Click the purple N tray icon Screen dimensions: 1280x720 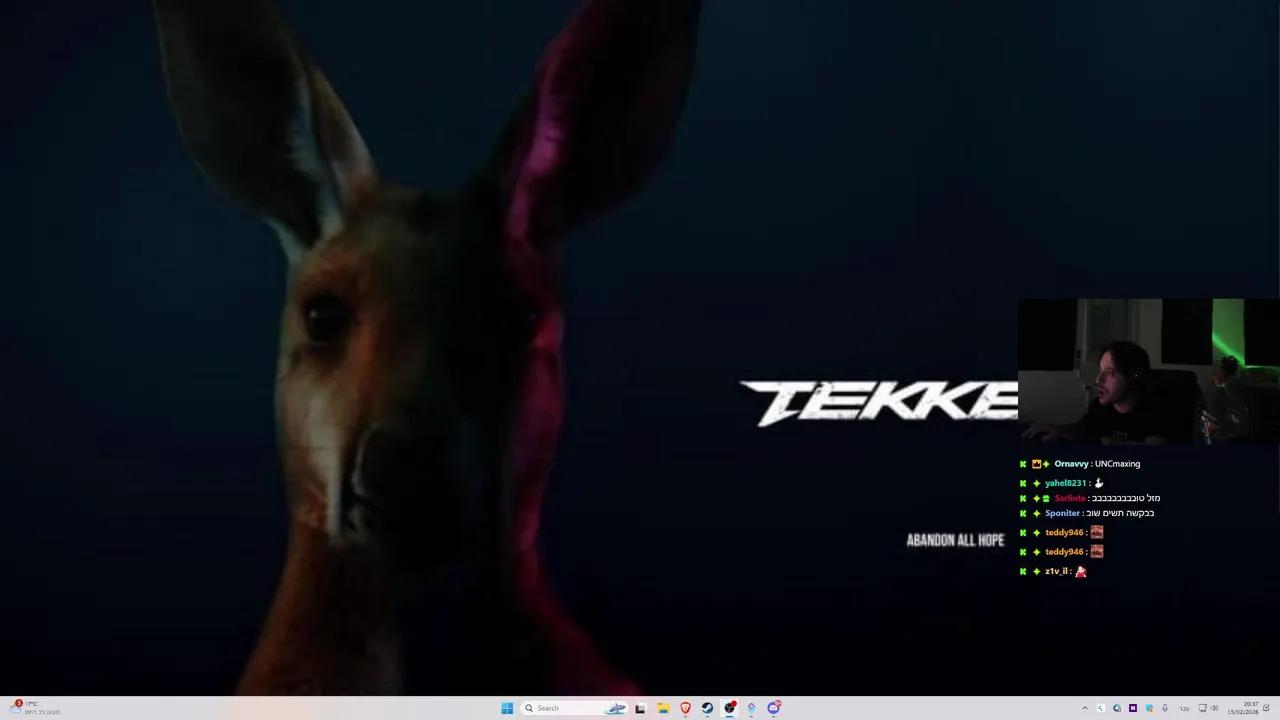pos(1133,708)
